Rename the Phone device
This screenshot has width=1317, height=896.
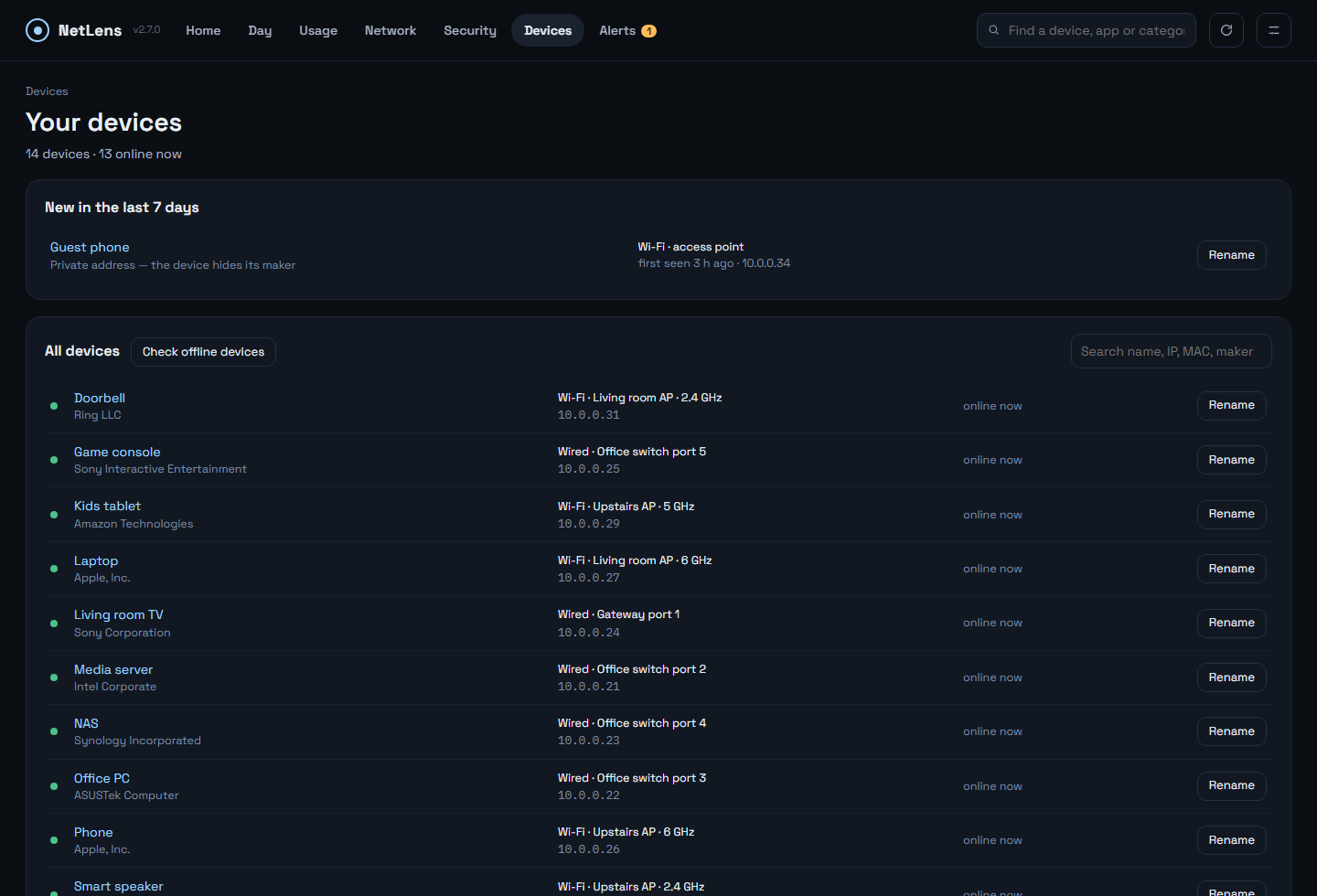click(x=1231, y=840)
